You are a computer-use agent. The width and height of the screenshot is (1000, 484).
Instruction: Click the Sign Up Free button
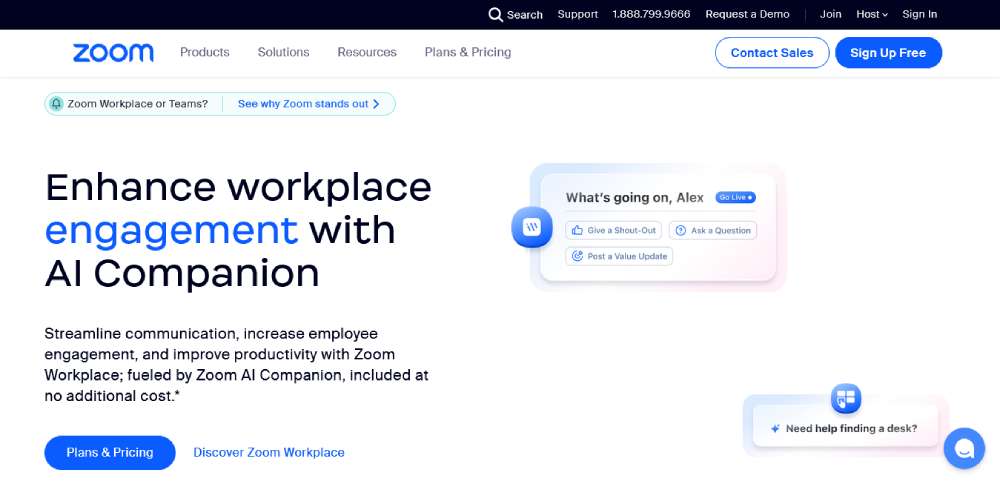[x=888, y=53]
